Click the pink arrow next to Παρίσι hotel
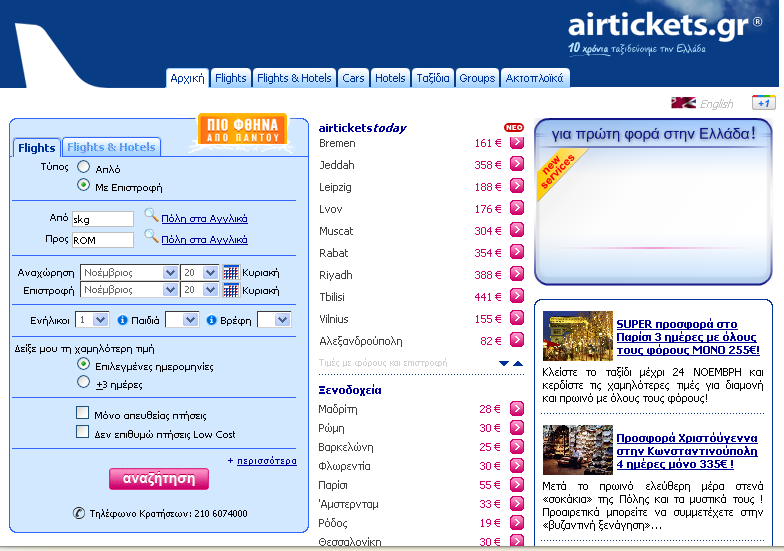784x551 pixels. (517, 484)
